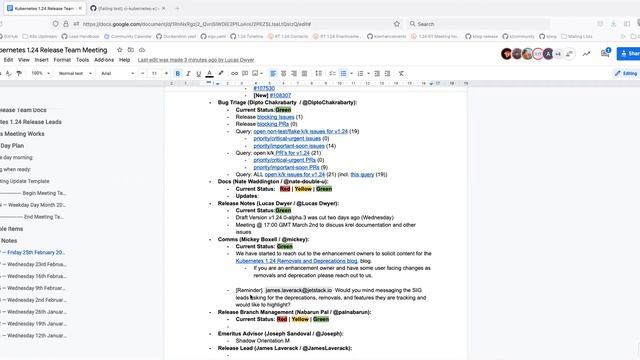This screenshot has height=360, width=640.
Task: Toggle italic formatting in toolbar
Action: point(188,73)
